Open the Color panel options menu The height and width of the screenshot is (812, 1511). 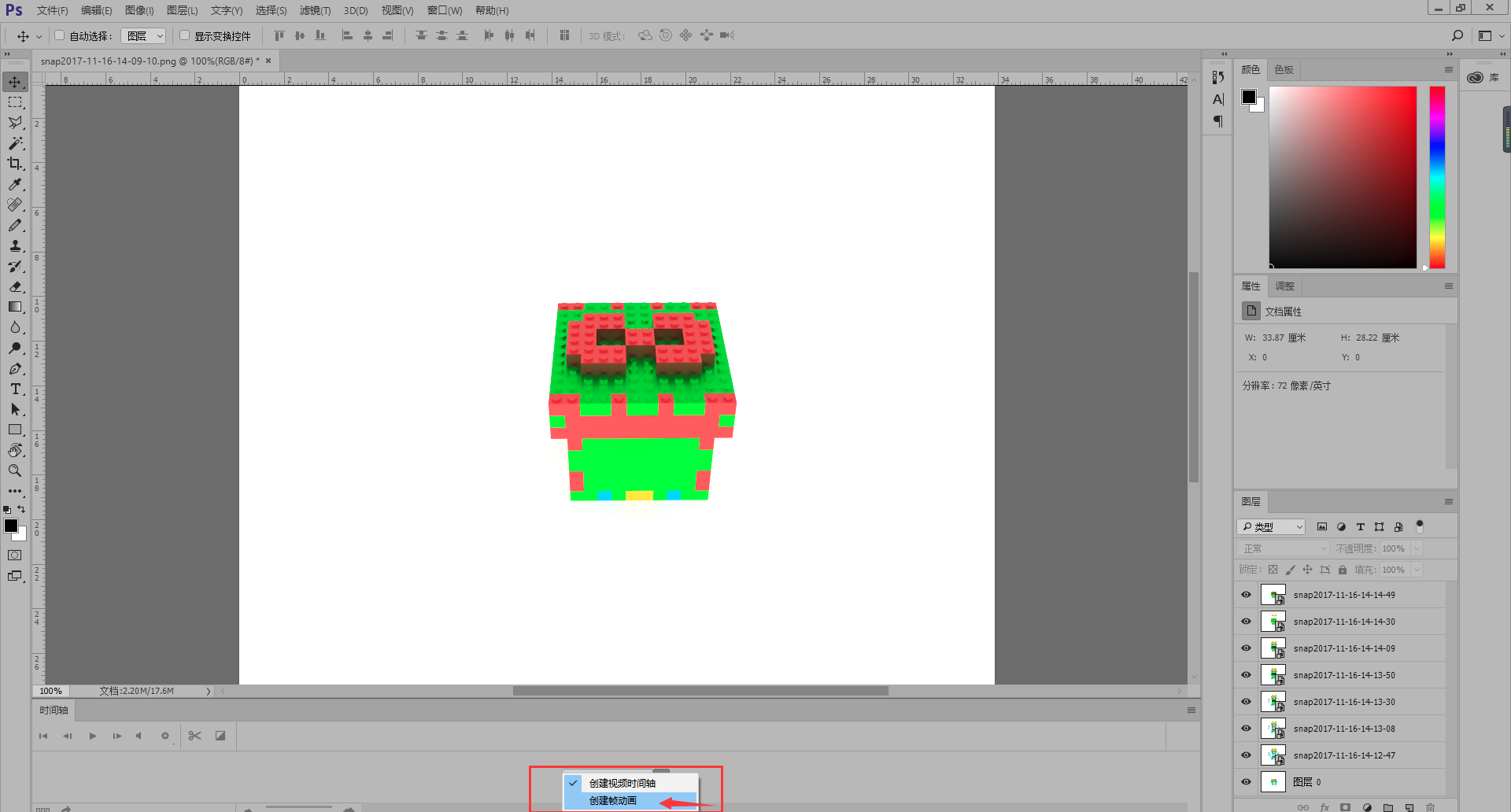click(1449, 70)
